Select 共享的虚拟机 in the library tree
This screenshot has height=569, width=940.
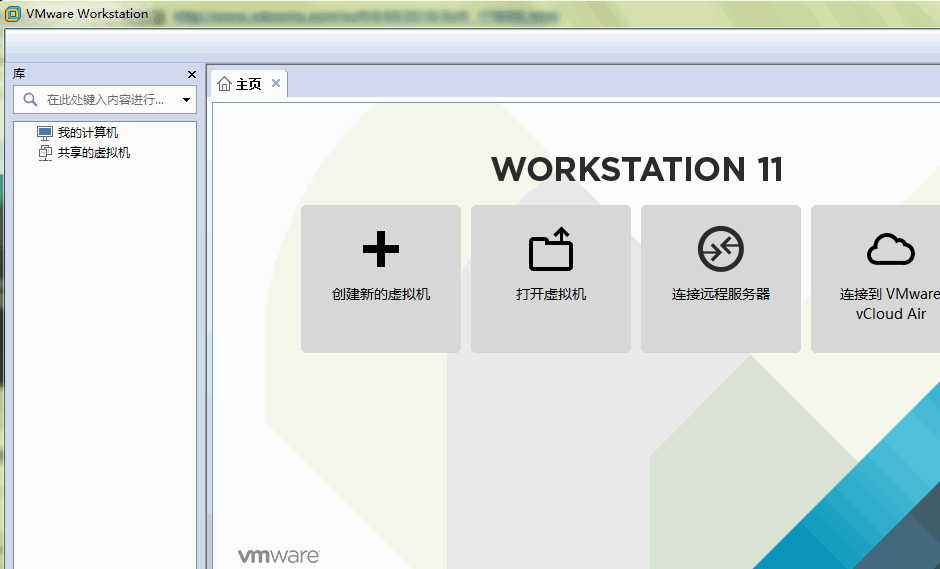[94, 153]
